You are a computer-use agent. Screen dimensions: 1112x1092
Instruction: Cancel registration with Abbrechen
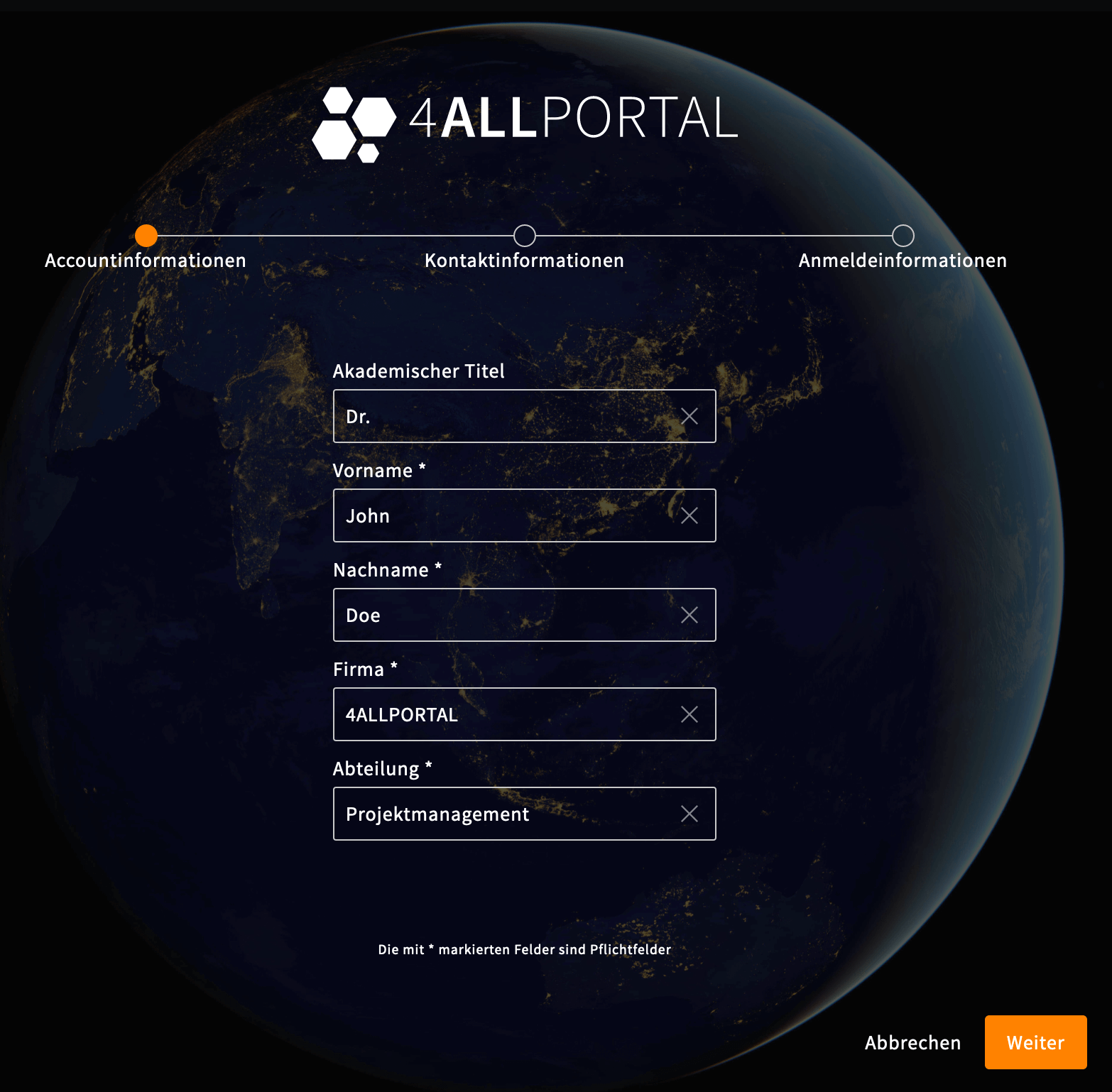[913, 1043]
